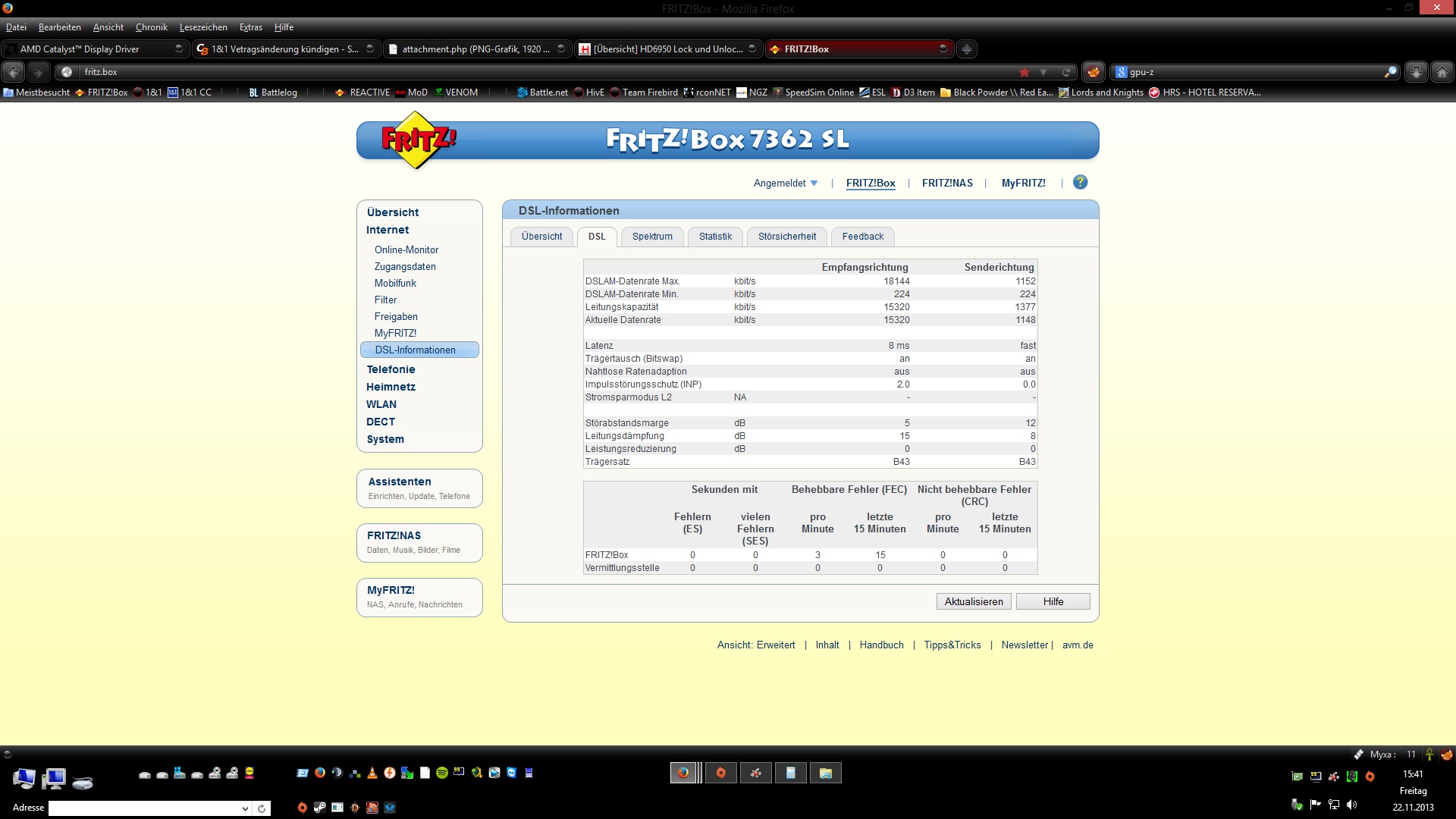Open the Datei menu

(16, 27)
